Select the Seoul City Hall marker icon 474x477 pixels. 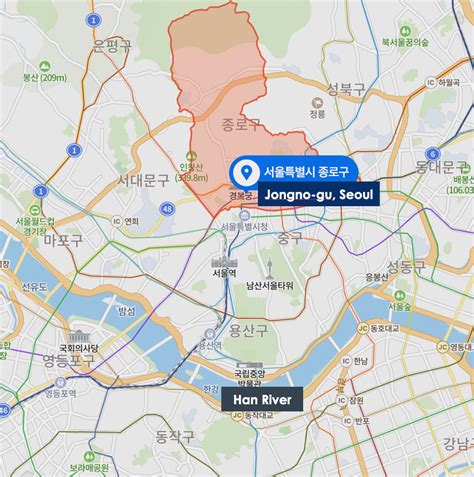(244, 216)
